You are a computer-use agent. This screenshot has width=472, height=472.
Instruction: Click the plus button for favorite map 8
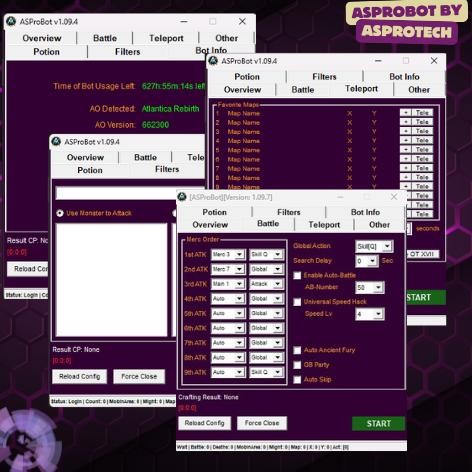405,177
